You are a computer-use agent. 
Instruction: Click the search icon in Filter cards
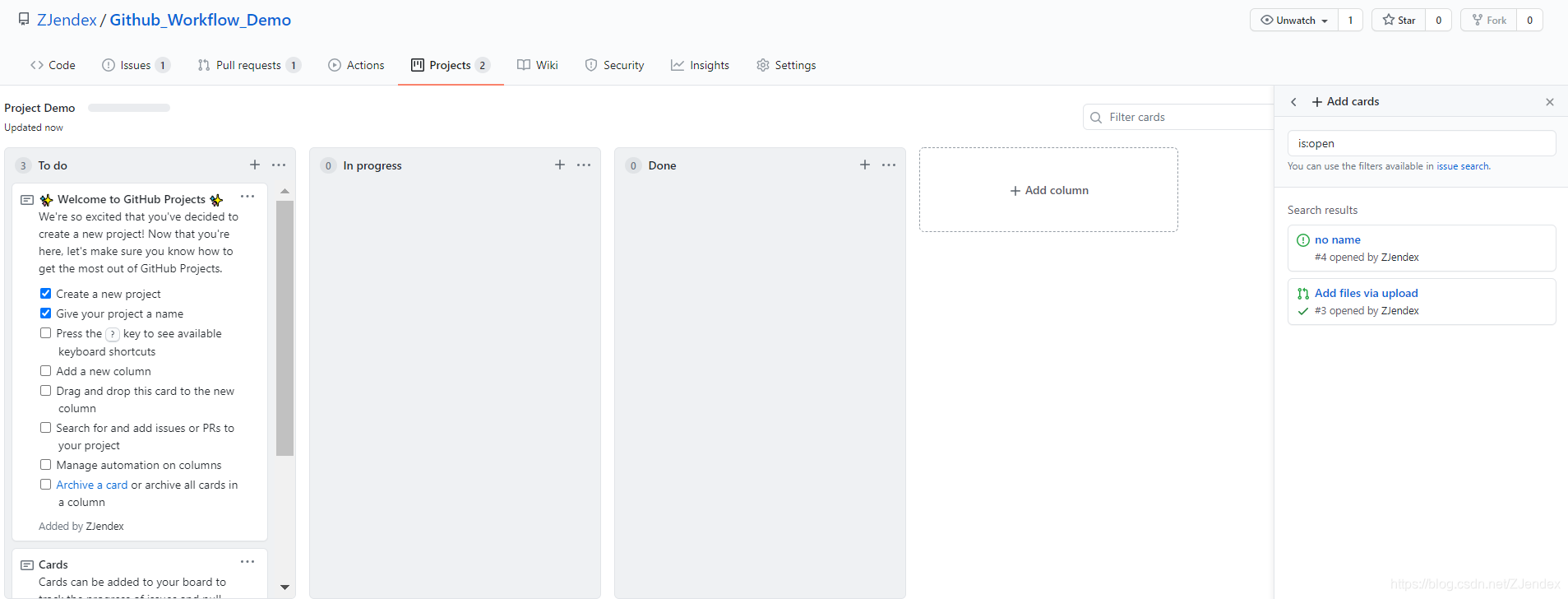[1096, 118]
